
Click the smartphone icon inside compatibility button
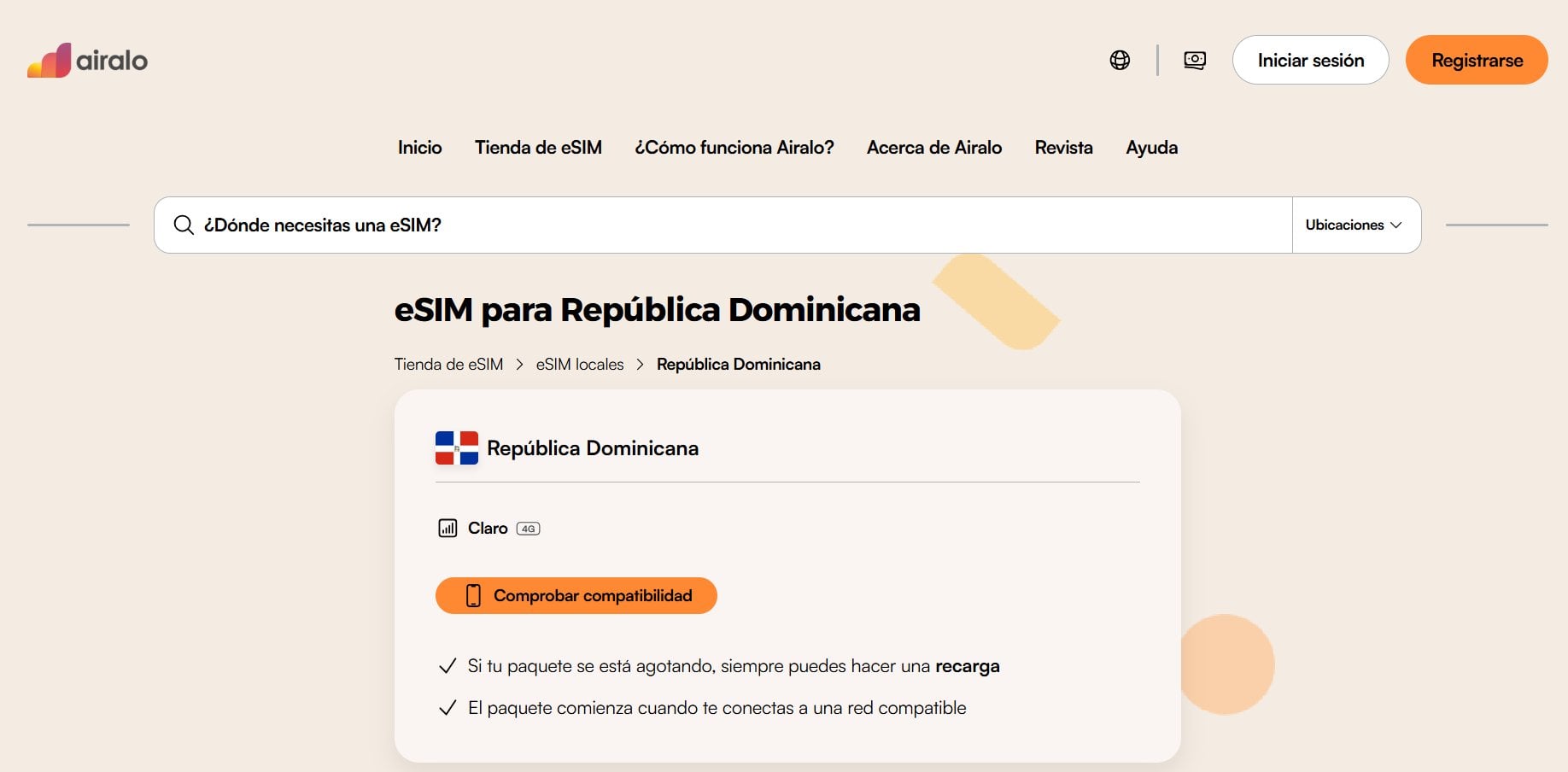point(475,595)
